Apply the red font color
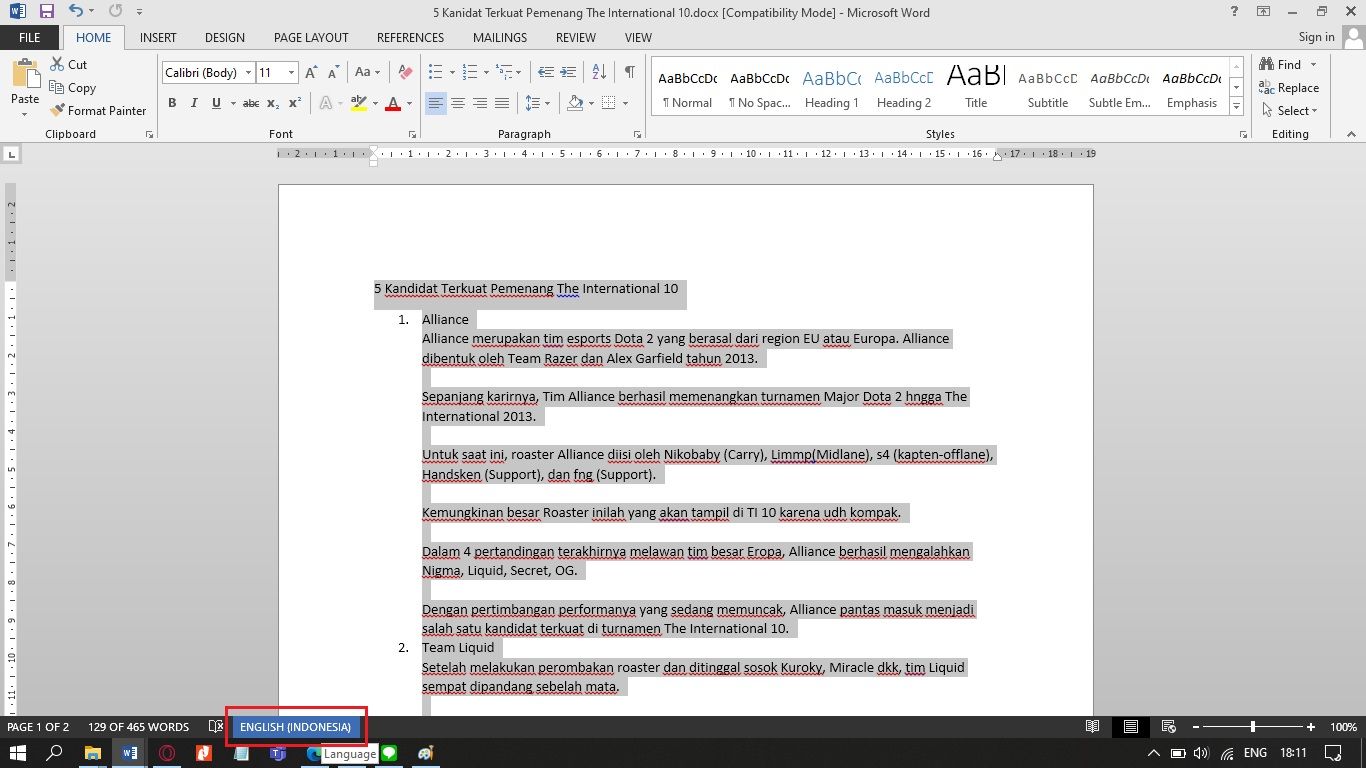 tap(393, 103)
